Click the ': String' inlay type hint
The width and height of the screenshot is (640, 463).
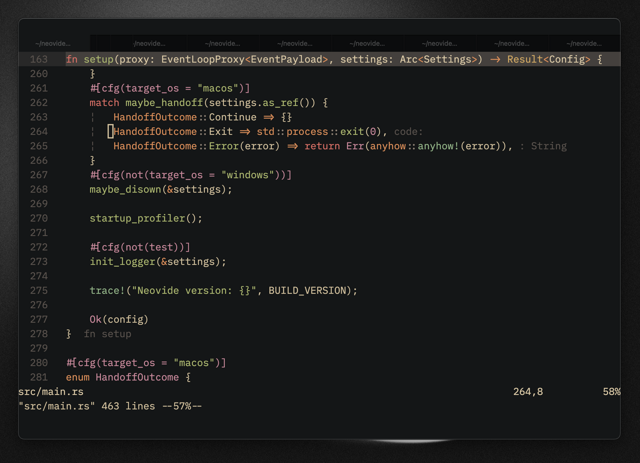[x=544, y=146]
